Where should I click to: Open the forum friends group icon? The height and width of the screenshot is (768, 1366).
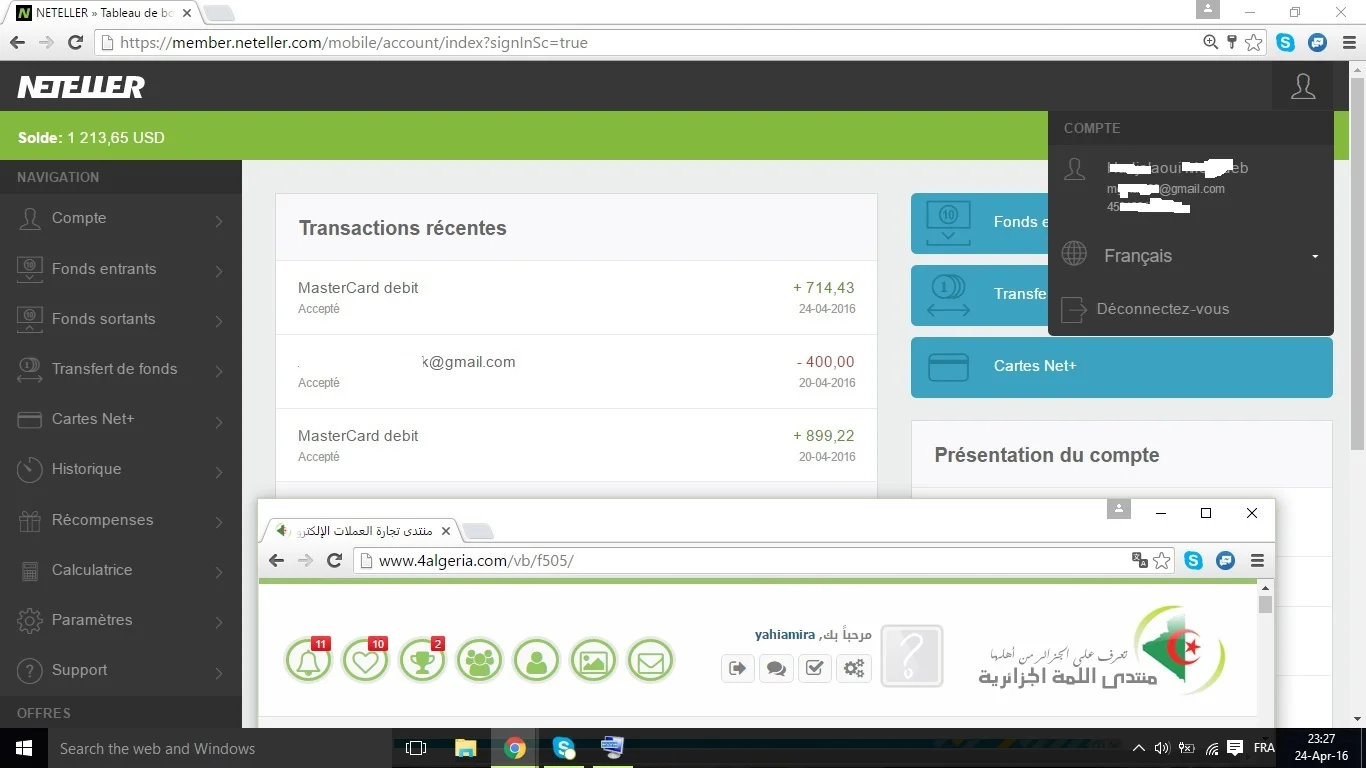coord(479,661)
